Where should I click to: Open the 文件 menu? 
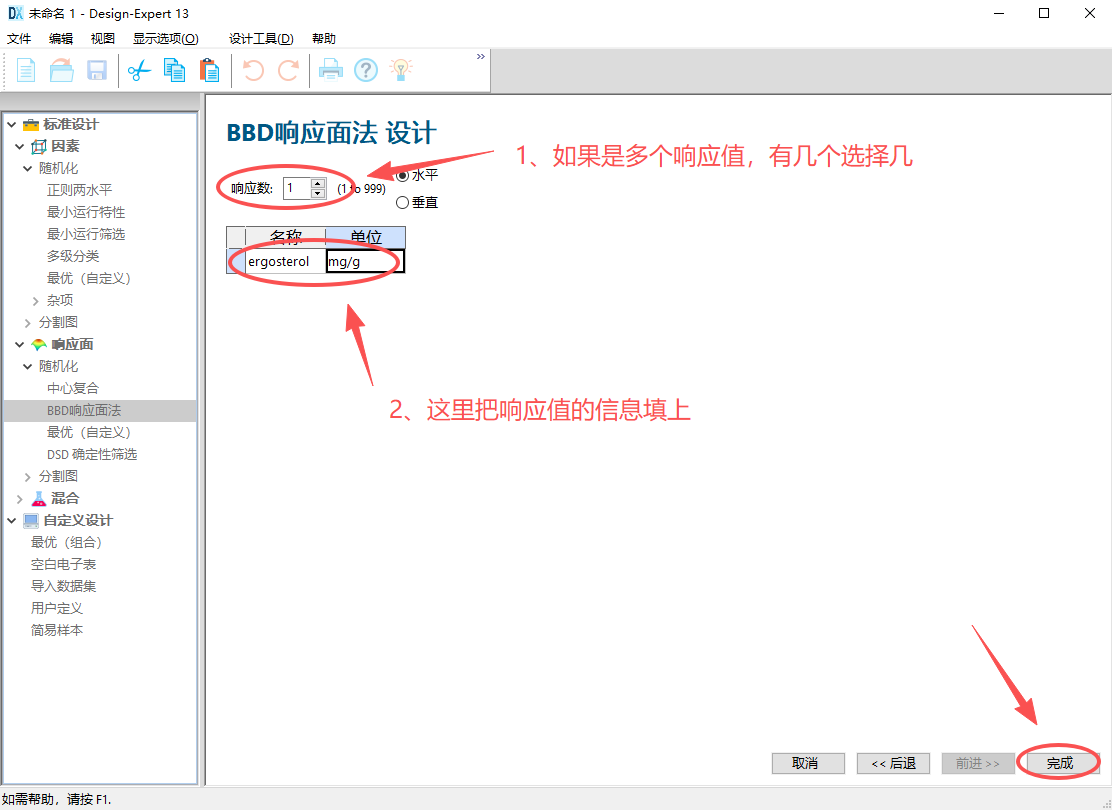18,38
